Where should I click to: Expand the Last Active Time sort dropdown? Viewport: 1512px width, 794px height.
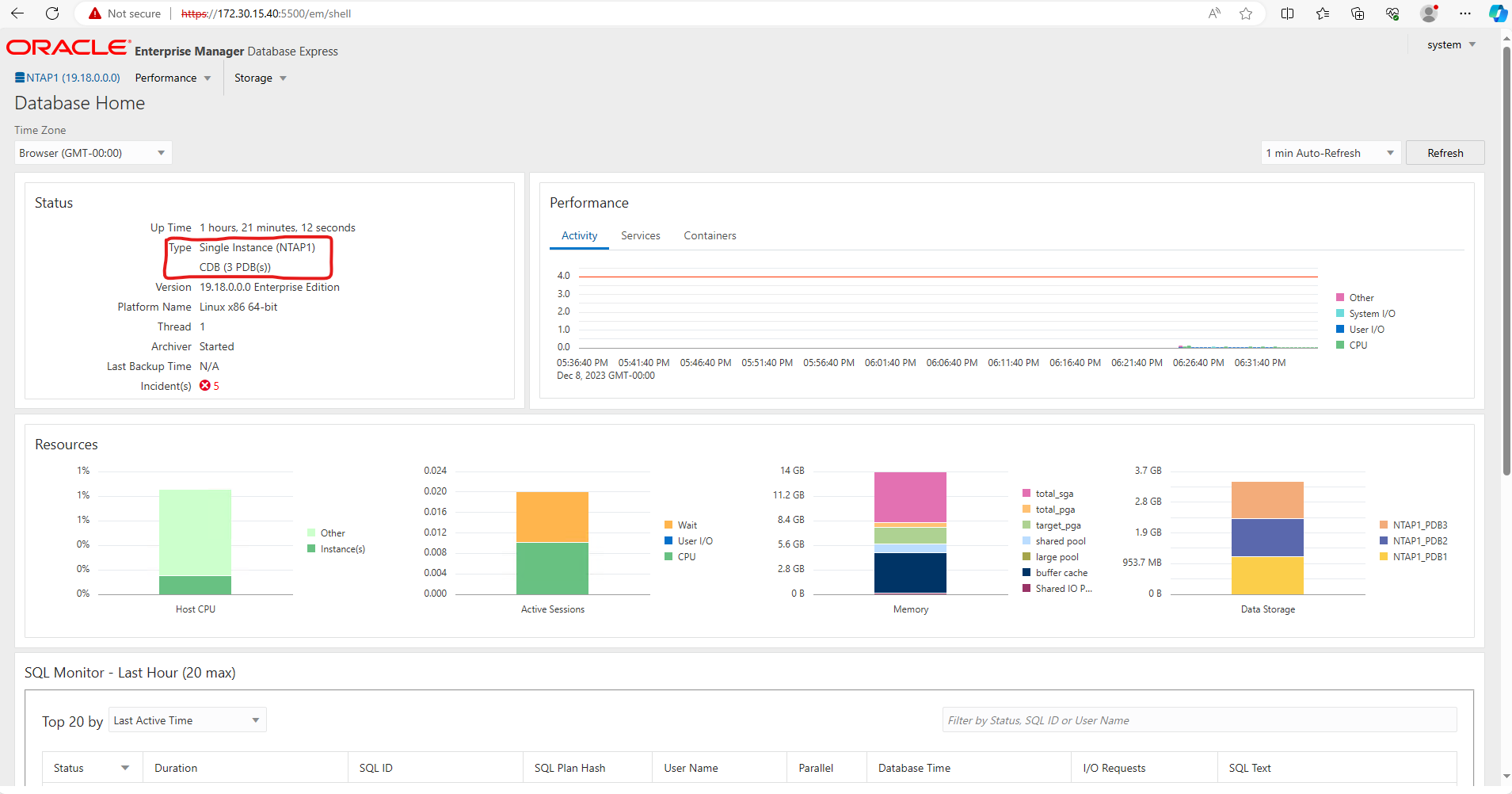point(187,720)
